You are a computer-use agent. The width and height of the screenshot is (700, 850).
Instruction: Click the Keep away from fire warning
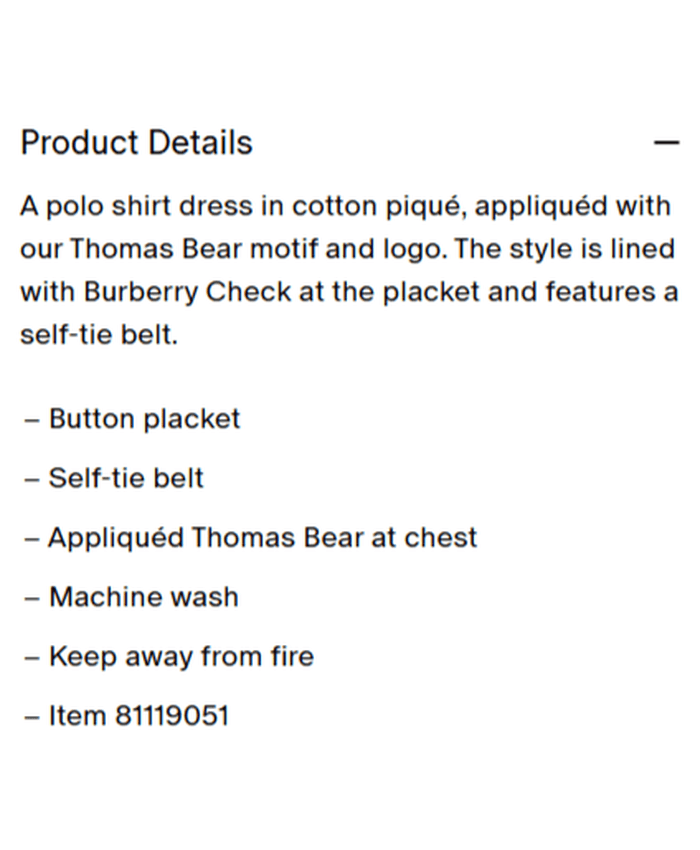(181, 656)
